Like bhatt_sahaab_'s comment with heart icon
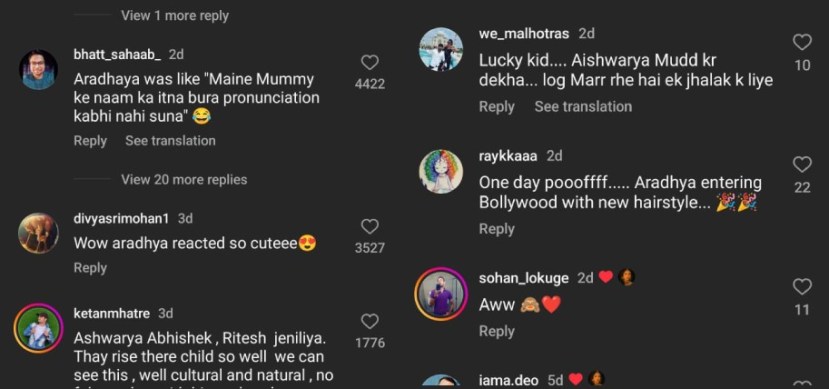The width and height of the screenshot is (829, 389). tap(370, 63)
